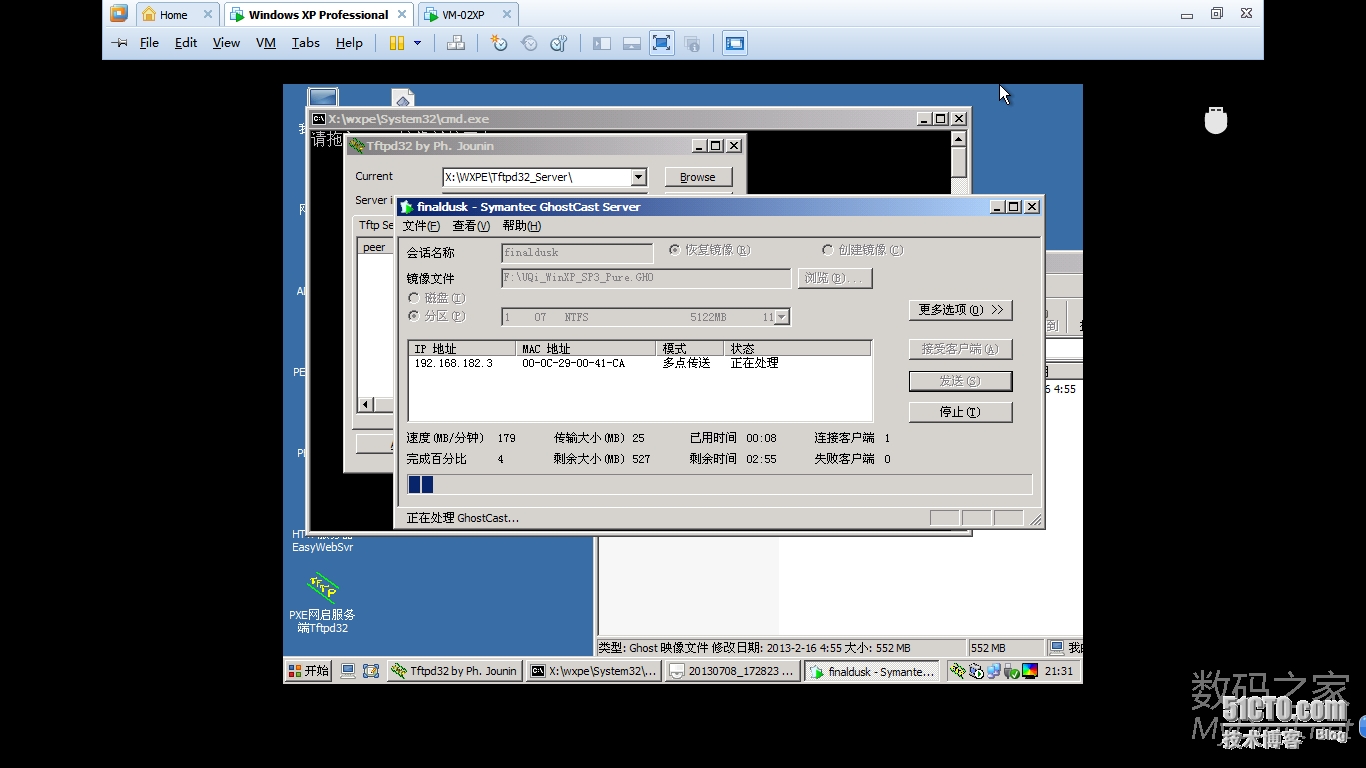The image size is (1366, 768).
Task: Click the Tftpd32 system tray icon
Action: click(x=958, y=671)
